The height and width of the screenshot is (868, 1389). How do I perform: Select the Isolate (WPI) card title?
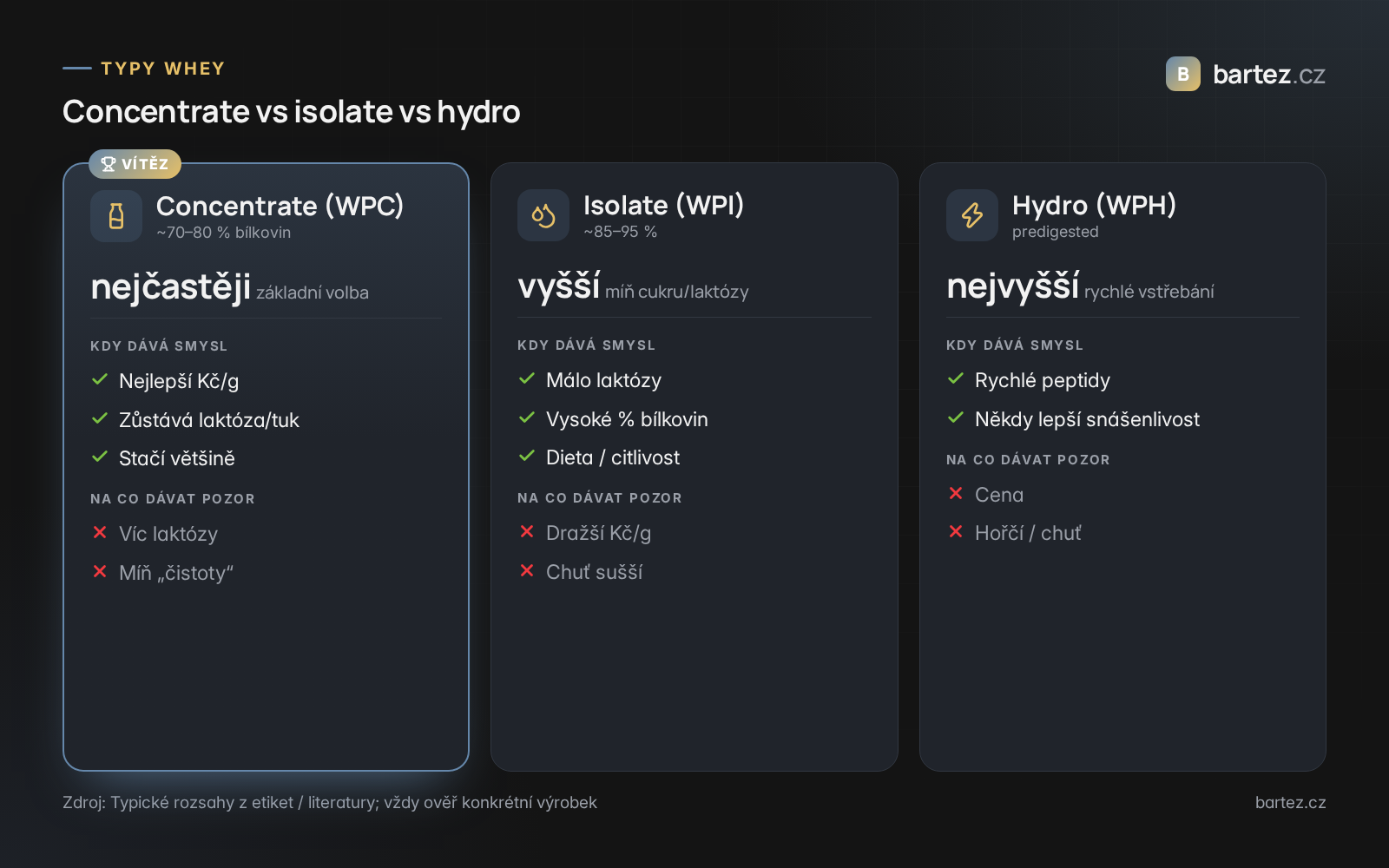pyautogui.click(x=663, y=205)
